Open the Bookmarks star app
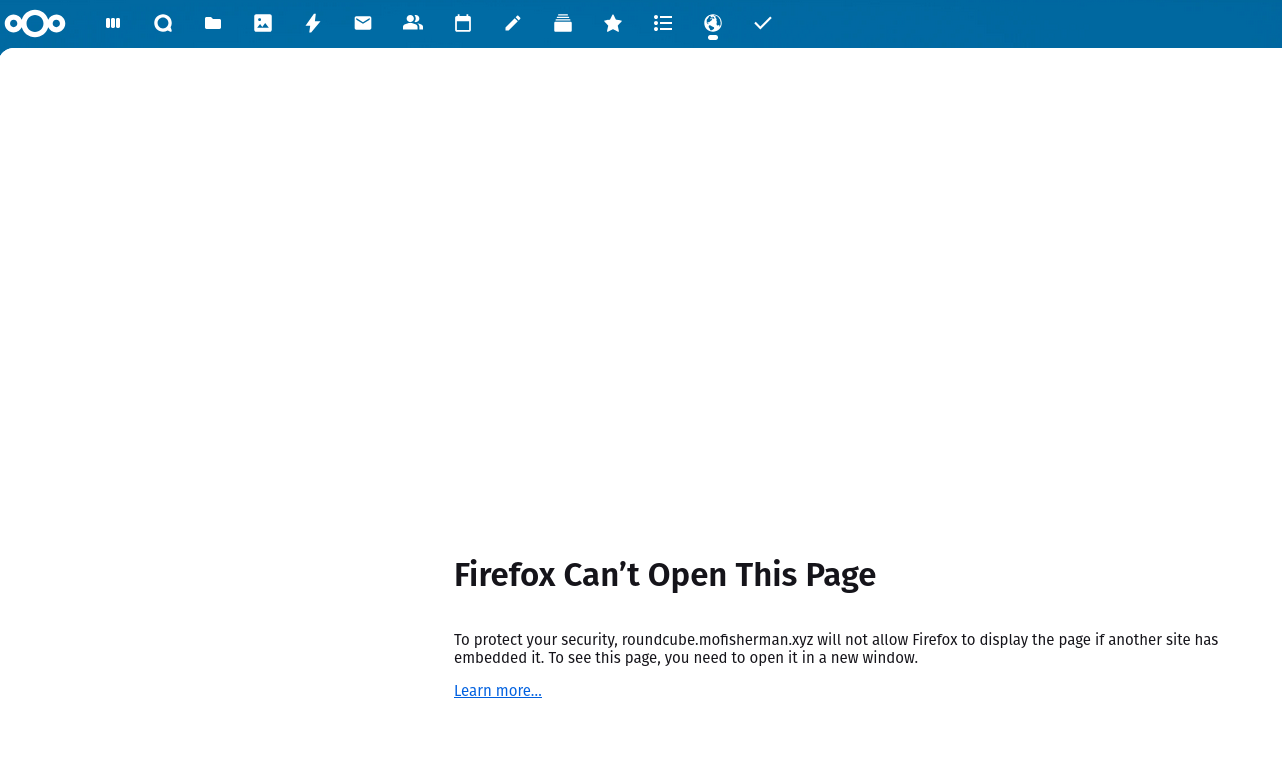 point(613,23)
